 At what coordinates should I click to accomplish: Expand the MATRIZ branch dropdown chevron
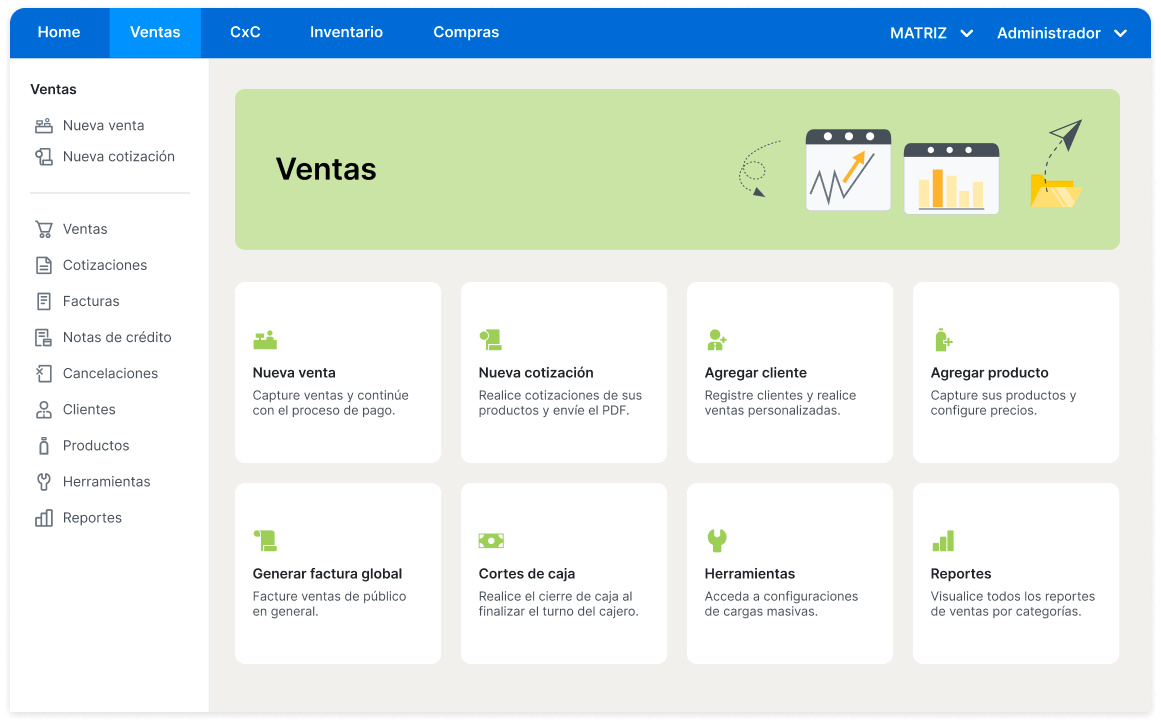tap(966, 33)
